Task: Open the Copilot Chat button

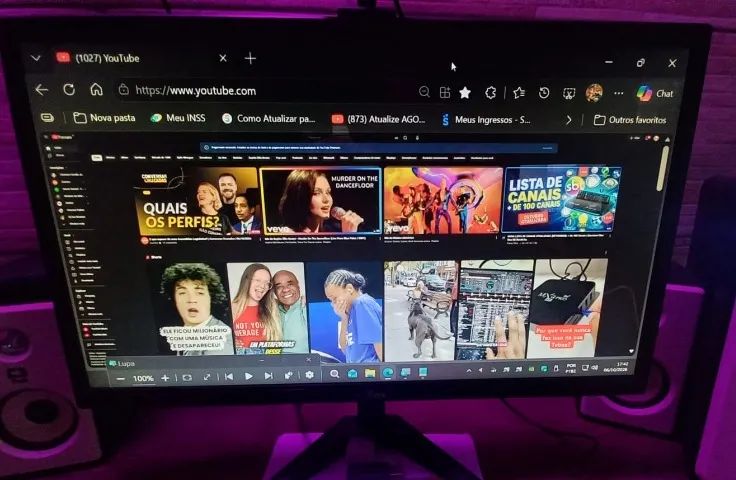Action: tap(655, 93)
